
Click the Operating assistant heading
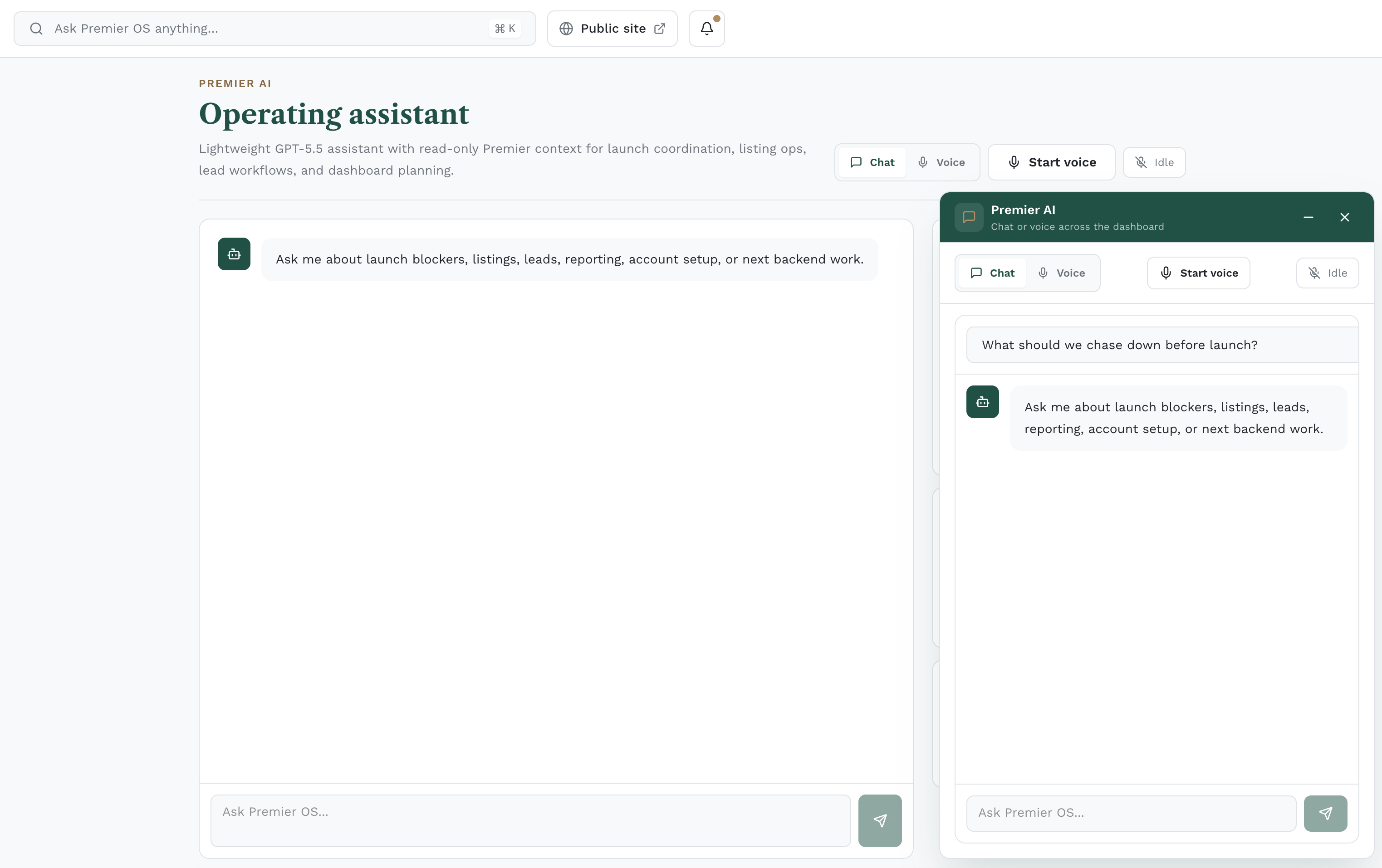333,113
